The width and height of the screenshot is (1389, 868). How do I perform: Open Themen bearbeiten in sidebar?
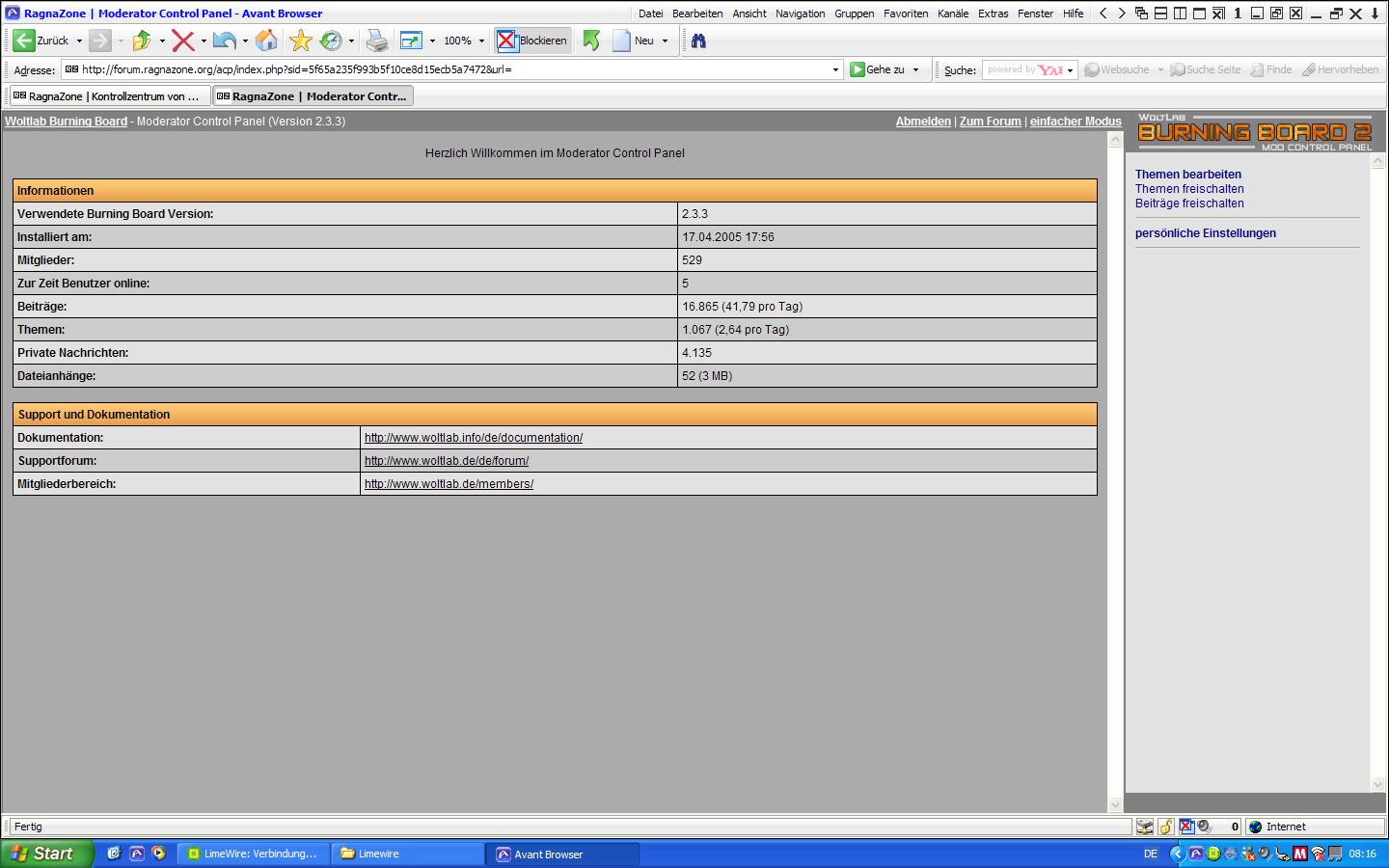pyautogui.click(x=1187, y=175)
